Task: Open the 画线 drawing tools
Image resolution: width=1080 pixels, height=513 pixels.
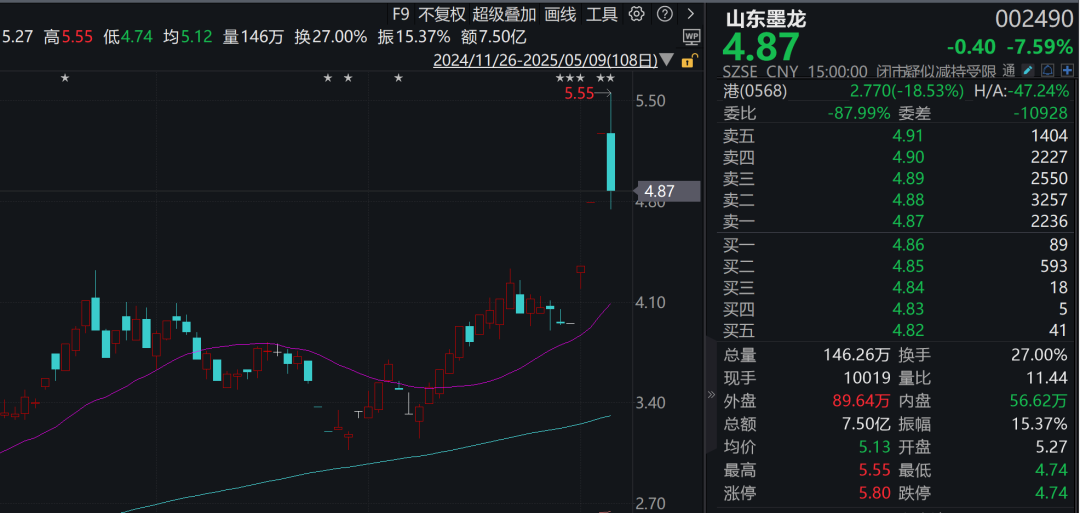Action: (x=560, y=13)
